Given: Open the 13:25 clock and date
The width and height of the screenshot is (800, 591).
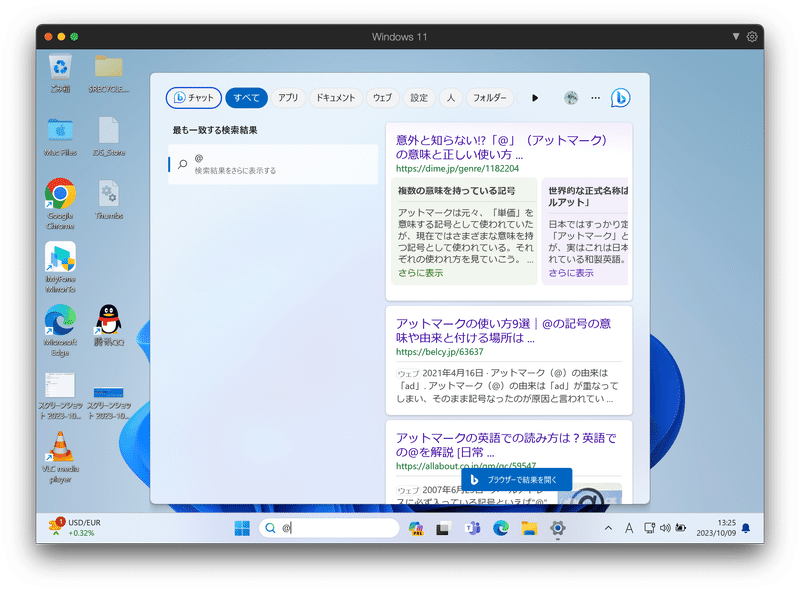Looking at the screenshot, I should click(x=716, y=528).
